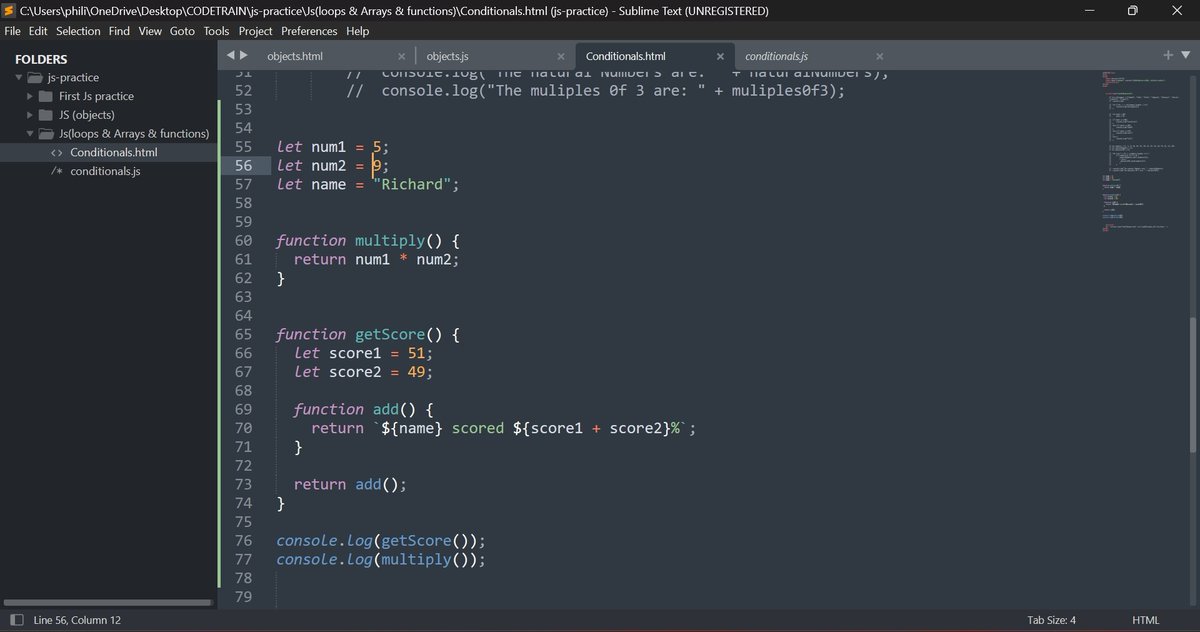Screen dimensions: 1200x632
Task: Click the /* icon beside conditionals.js
Action: coord(59,171)
